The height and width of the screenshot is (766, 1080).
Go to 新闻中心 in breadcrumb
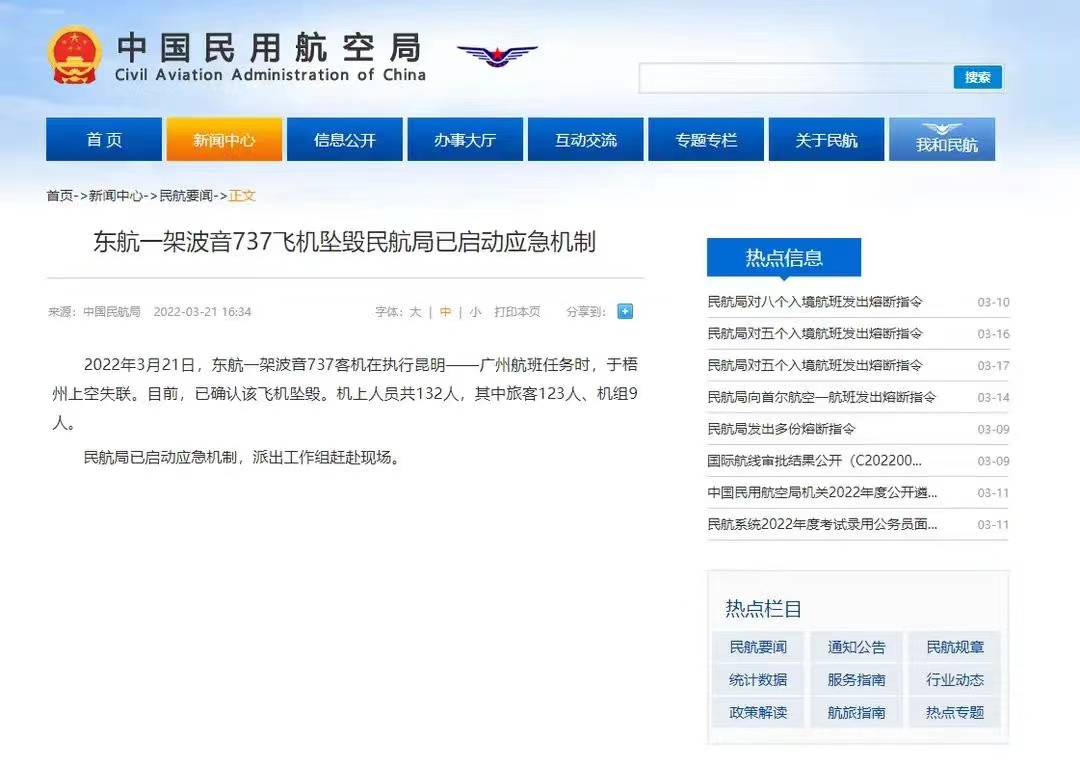pyautogui.click(x=115, y=196)
